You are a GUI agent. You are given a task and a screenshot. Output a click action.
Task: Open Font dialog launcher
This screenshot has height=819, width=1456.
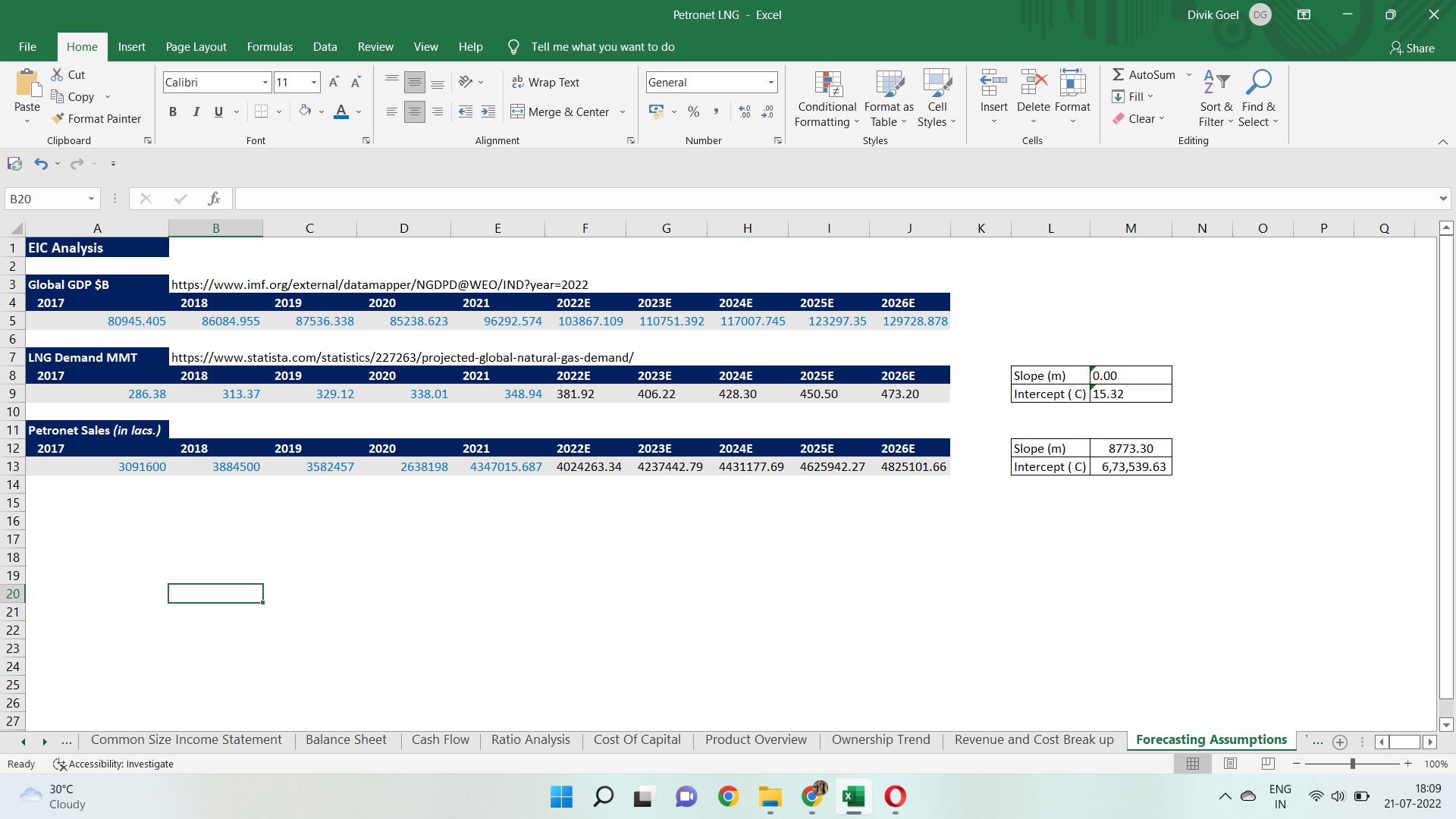point(366,140)
